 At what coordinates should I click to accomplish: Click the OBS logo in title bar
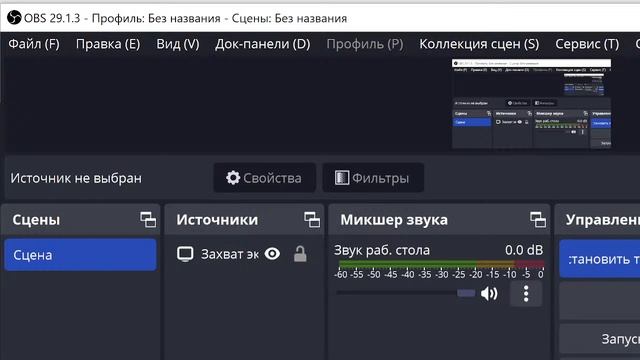click(14, 18)
